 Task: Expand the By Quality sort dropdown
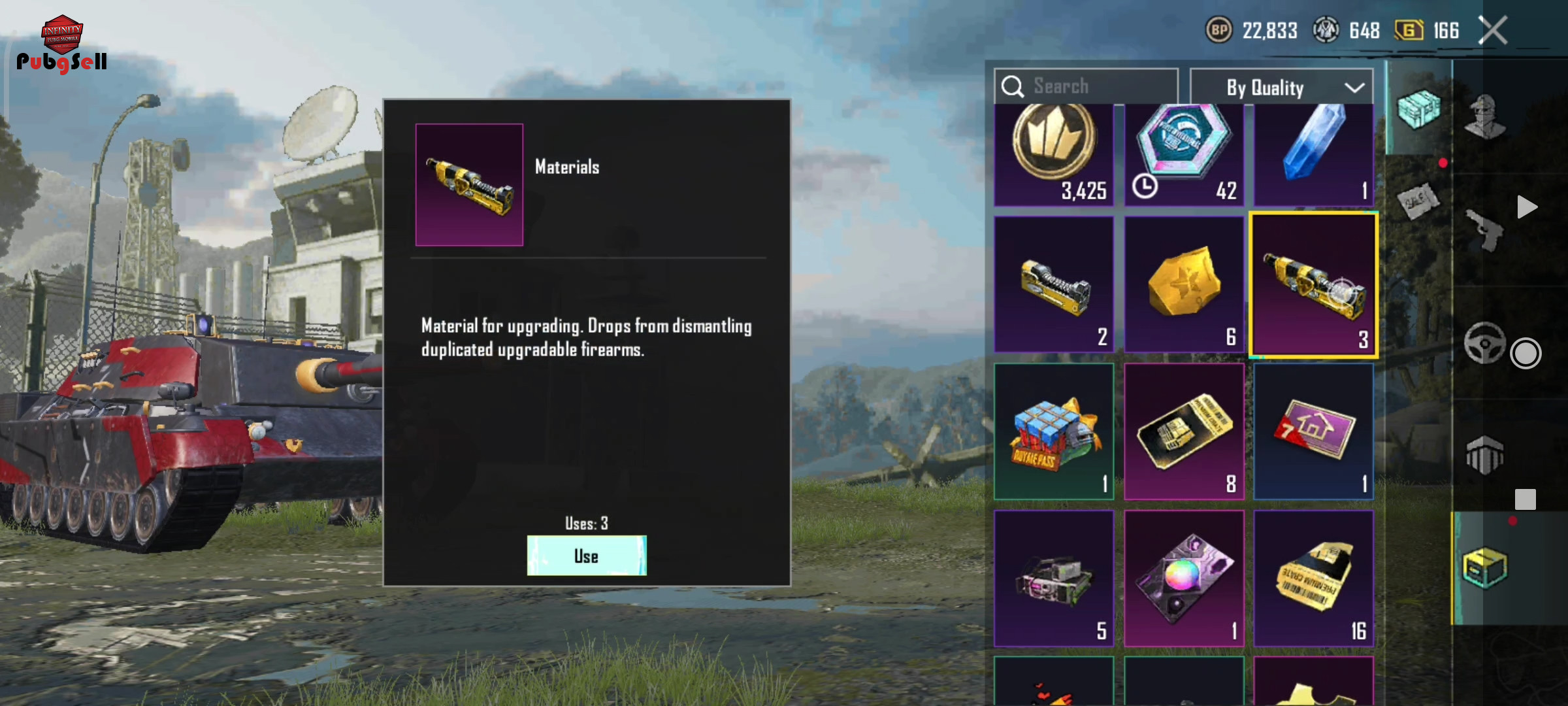coord(1281,87)
